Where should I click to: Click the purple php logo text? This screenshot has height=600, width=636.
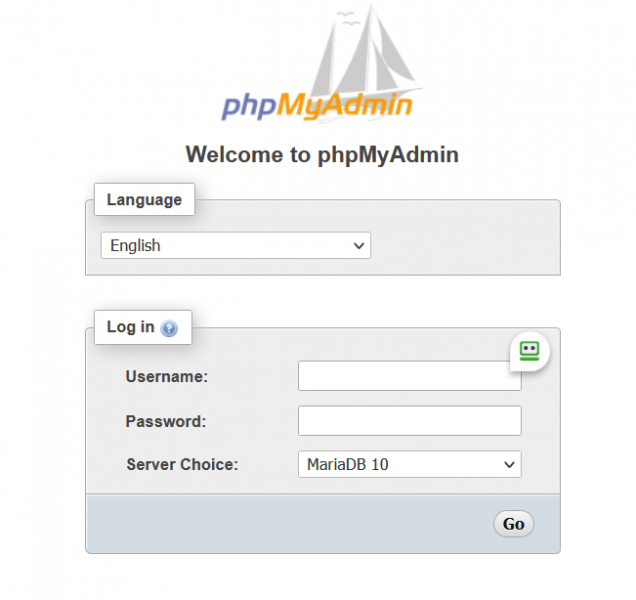249,107
